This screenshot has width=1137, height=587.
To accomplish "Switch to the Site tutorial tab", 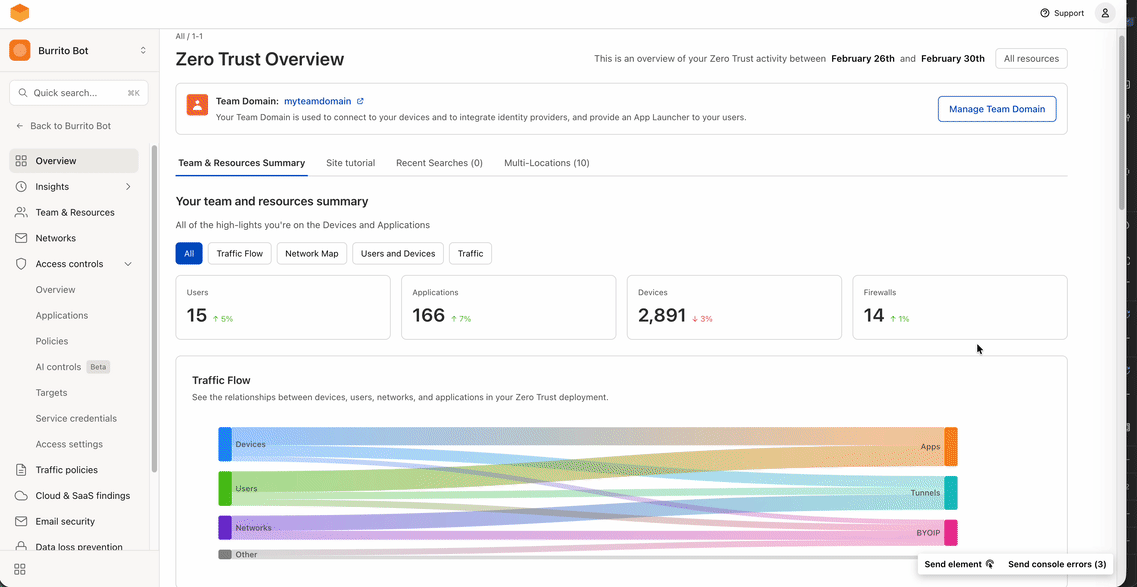I will pyautogui.click(x=350, y=162).
